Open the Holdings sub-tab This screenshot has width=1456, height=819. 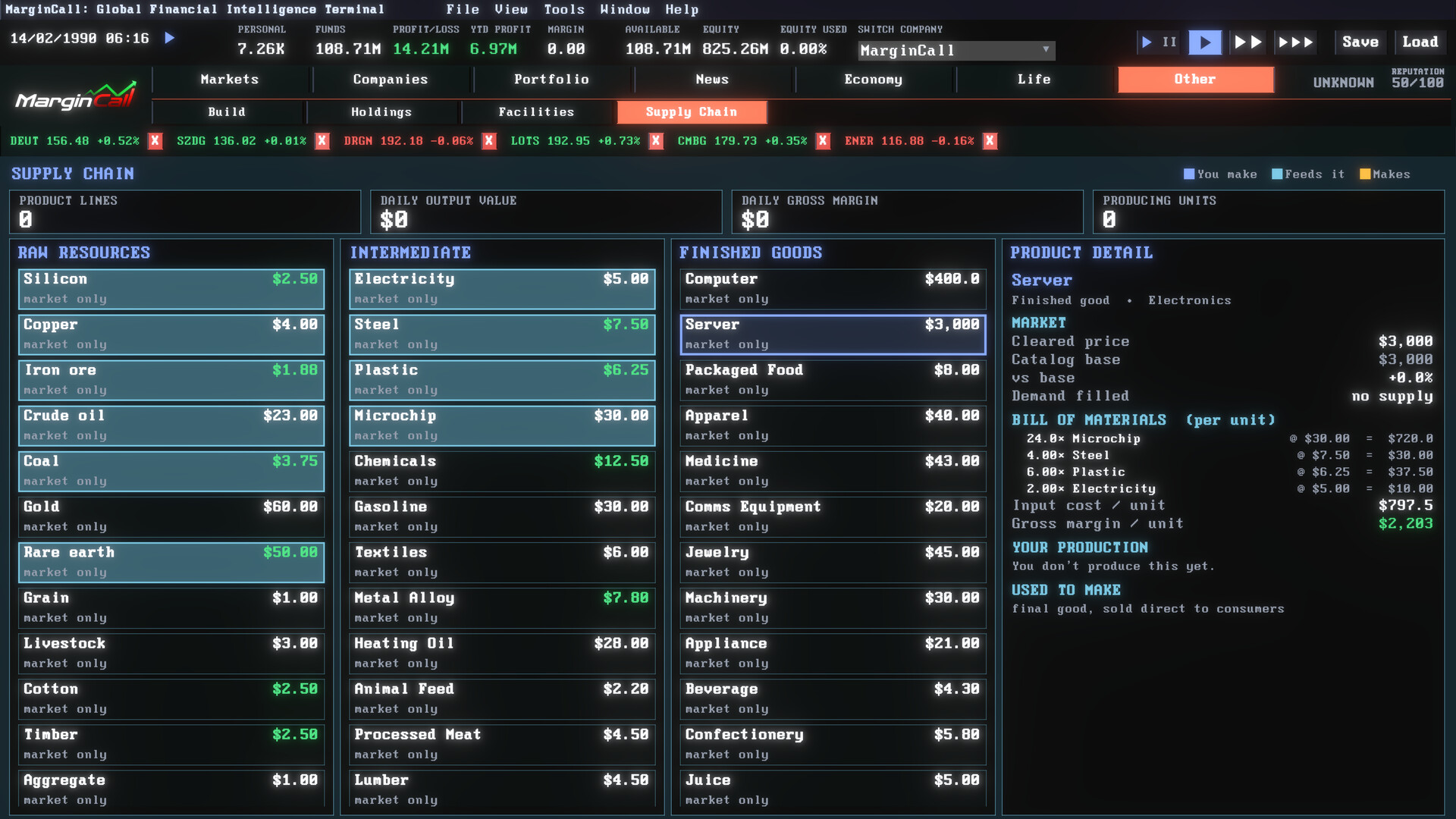pyautogui.click(x=381, y=112)
